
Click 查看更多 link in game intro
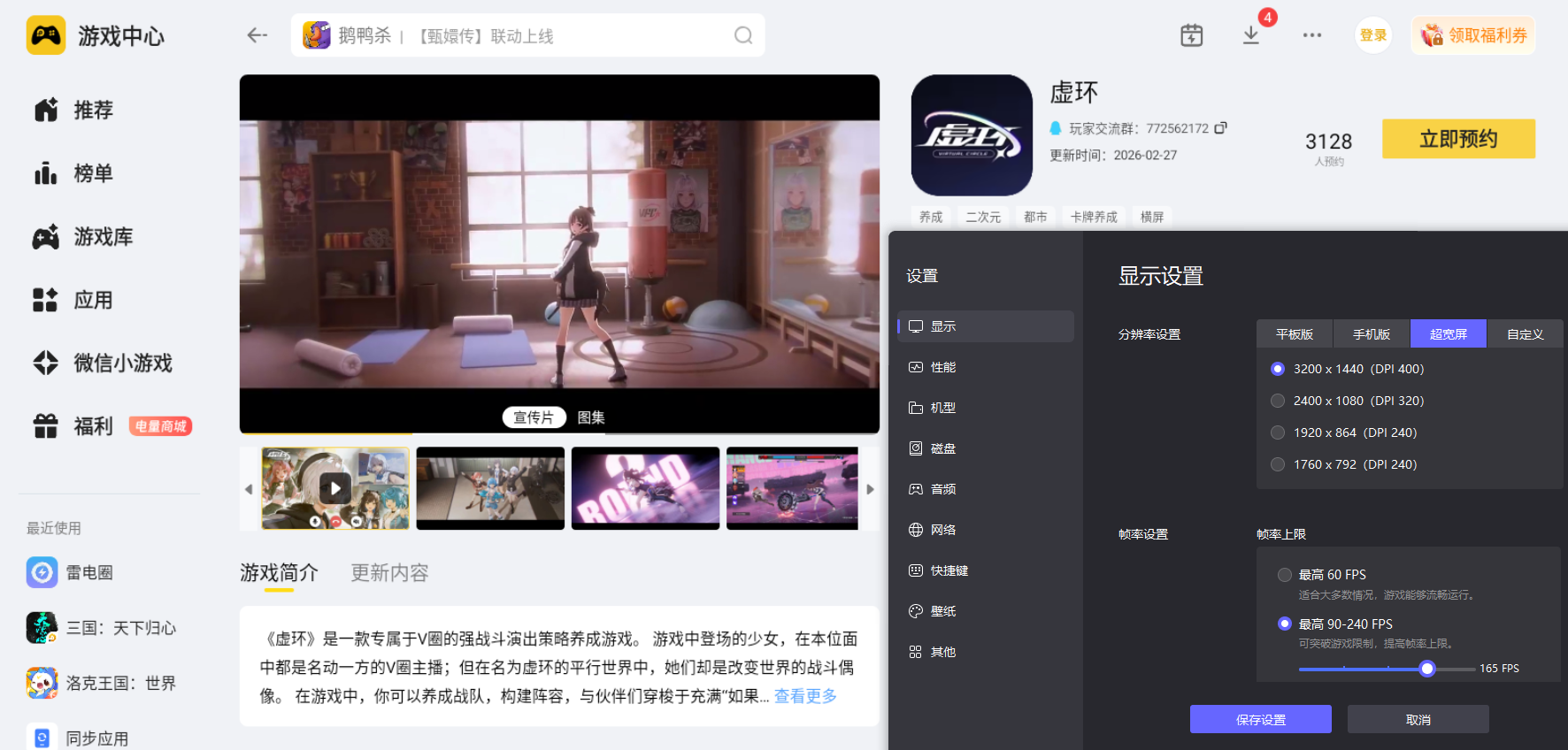pyautogui.click(x=805, y=696)
